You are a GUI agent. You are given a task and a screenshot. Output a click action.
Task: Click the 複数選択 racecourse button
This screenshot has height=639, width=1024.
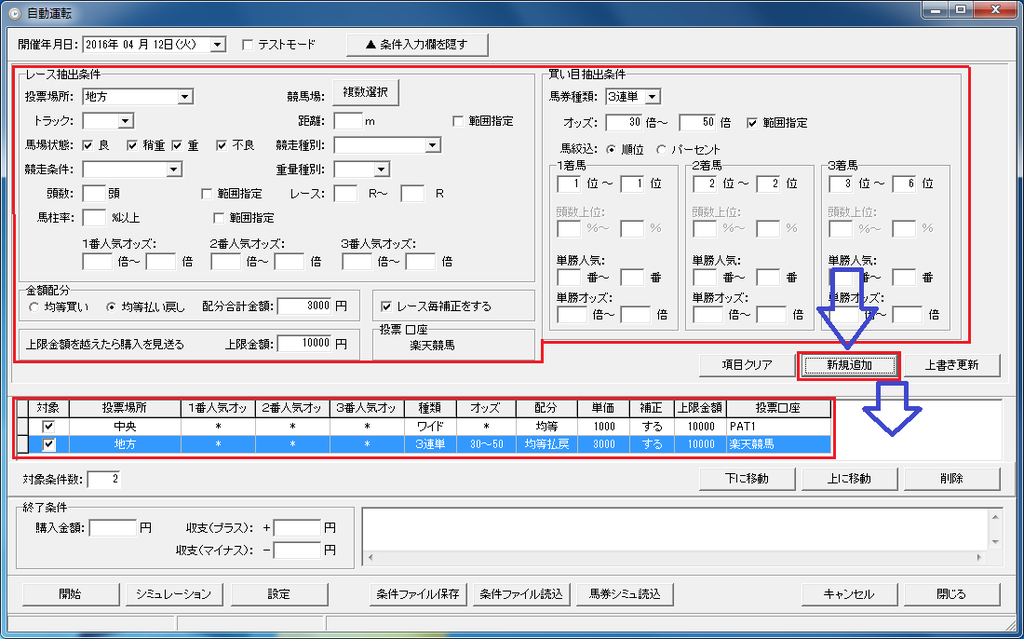366,93
